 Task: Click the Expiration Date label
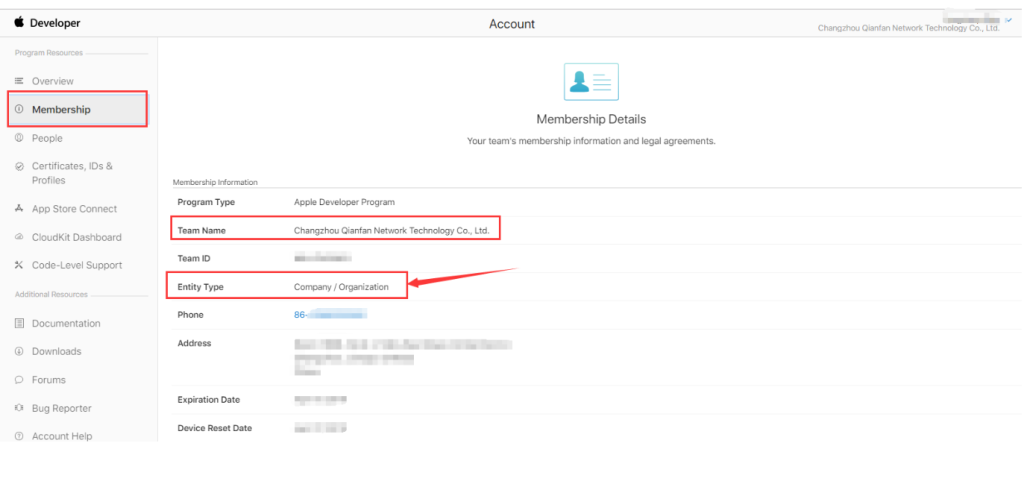pyautogui.click(x=209, y=400)
